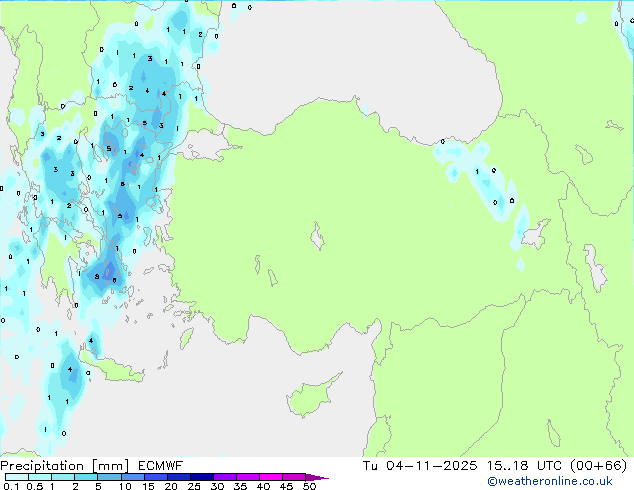The width and height of the screenshot is (634, 490).
Task: Pick the 35–40 mm violet legend swatch
Action: [x=247, y=477]
